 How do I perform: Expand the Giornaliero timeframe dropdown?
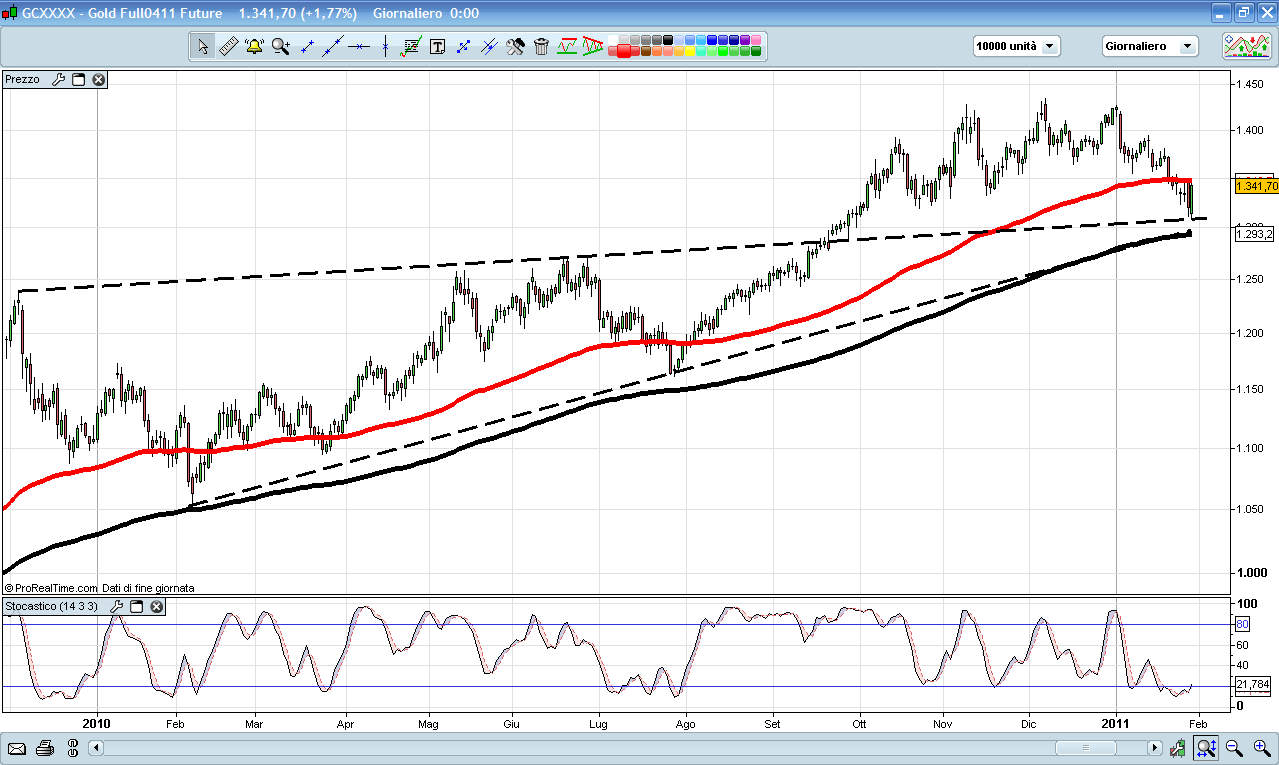click(1149, 46)
